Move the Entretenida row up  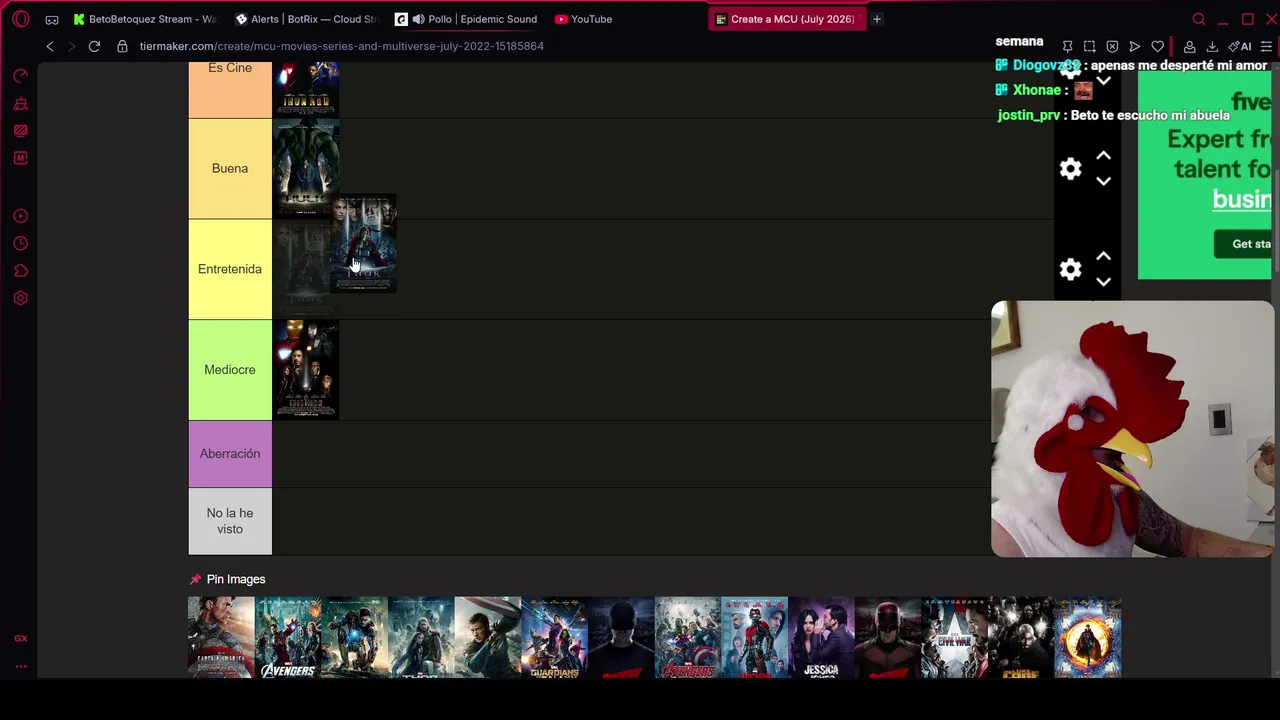click(1103, 256)
